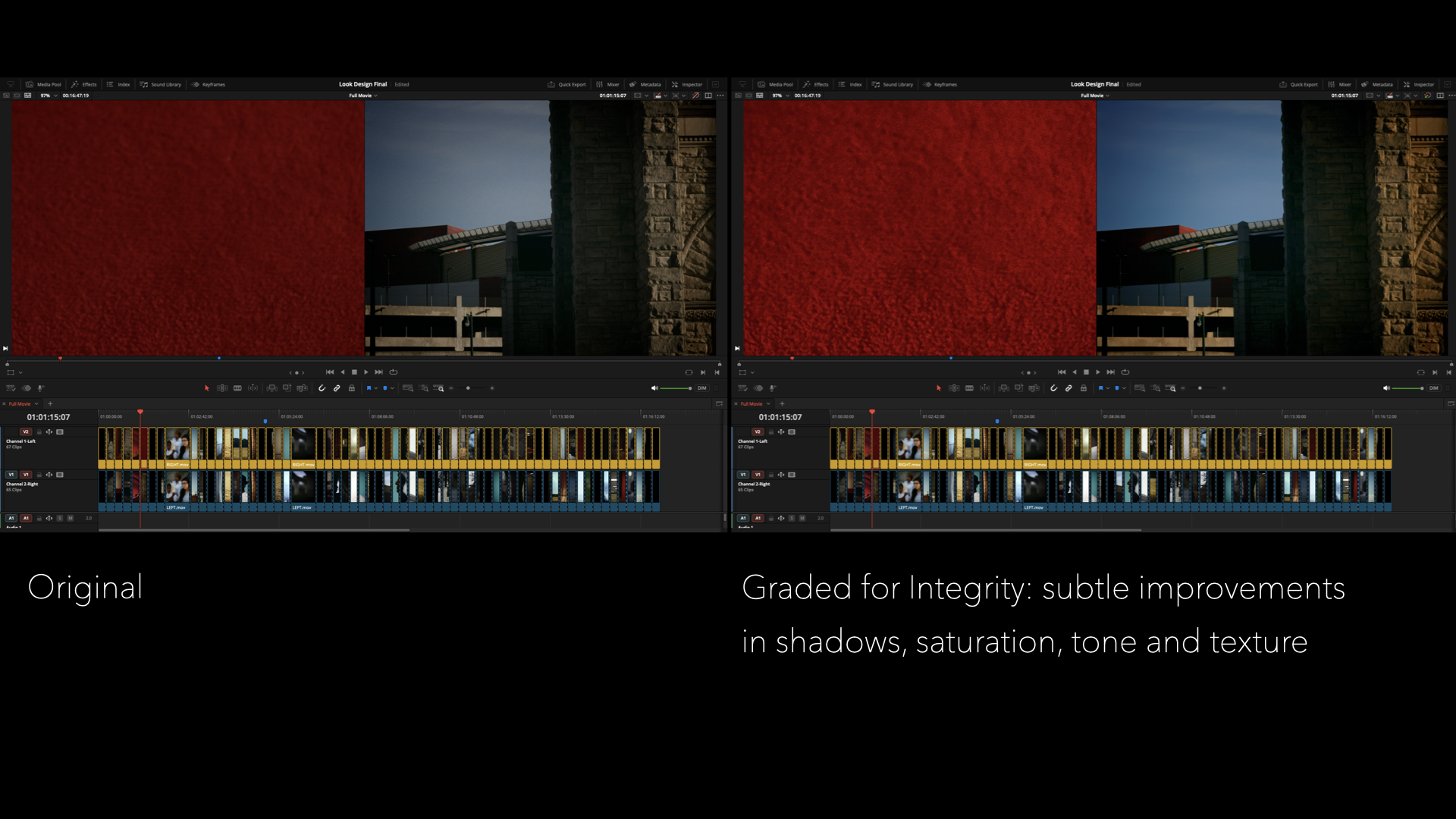This screenshot has height=819, width=1456.
Task: Open Inspector panel in the Original window
Action: pos(687,84)
